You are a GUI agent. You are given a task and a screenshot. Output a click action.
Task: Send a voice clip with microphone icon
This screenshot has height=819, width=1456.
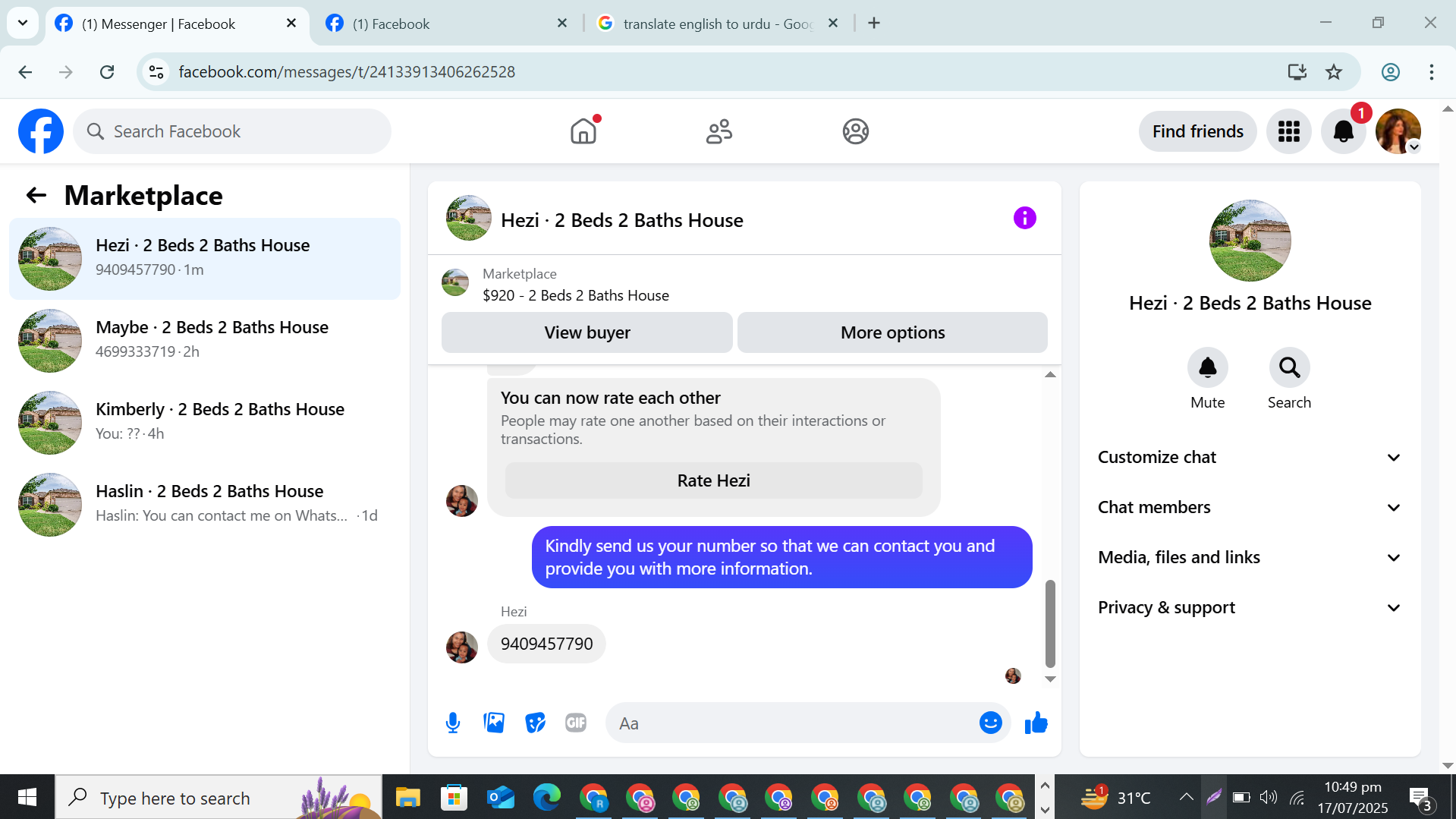[453, 723]
